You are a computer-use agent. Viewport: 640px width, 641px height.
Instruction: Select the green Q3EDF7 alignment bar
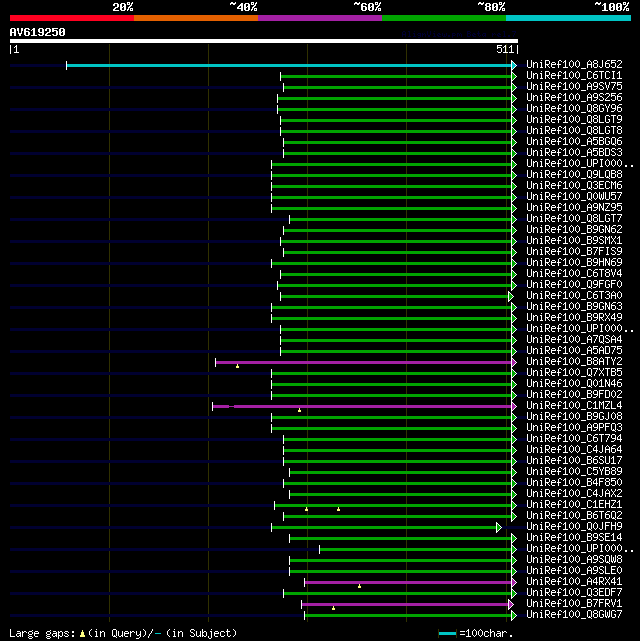click(397, 594)
